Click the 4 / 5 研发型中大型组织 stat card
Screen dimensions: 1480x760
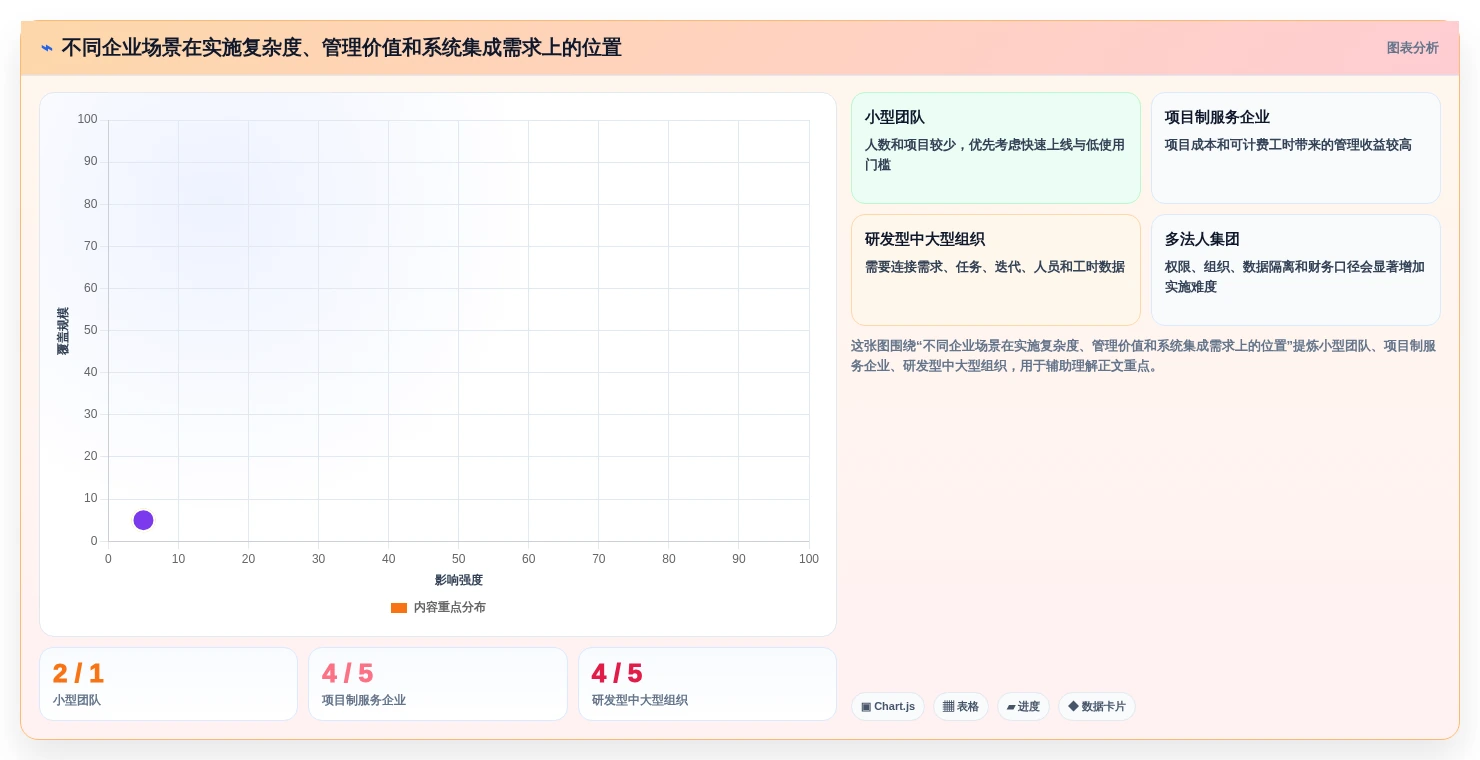click(707, 684)
